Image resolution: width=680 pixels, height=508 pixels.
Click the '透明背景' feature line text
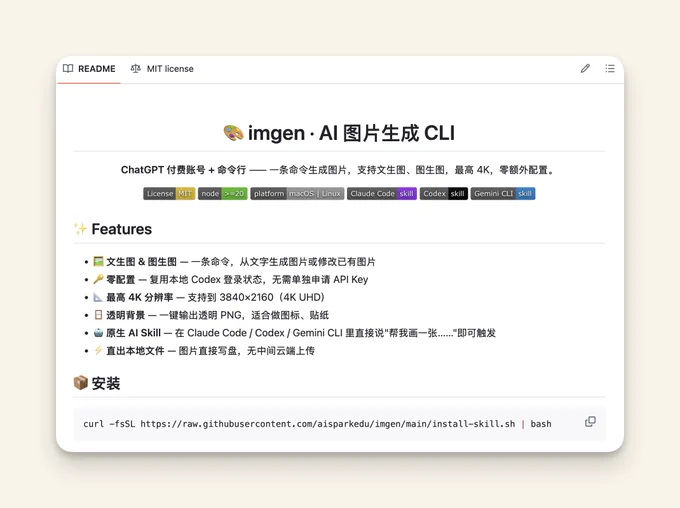point(217,315)
